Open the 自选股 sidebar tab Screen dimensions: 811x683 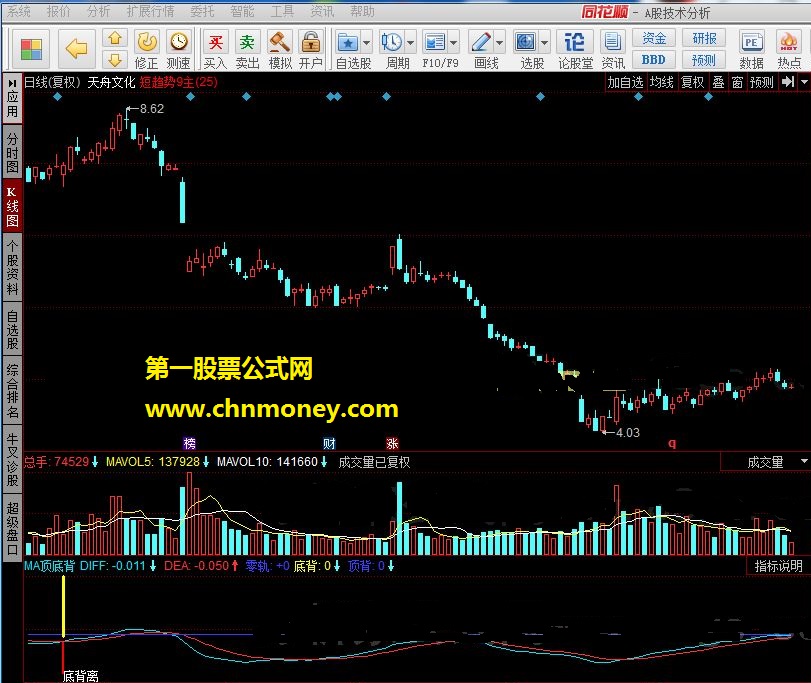pyautogui.click(x=12, y=329)
